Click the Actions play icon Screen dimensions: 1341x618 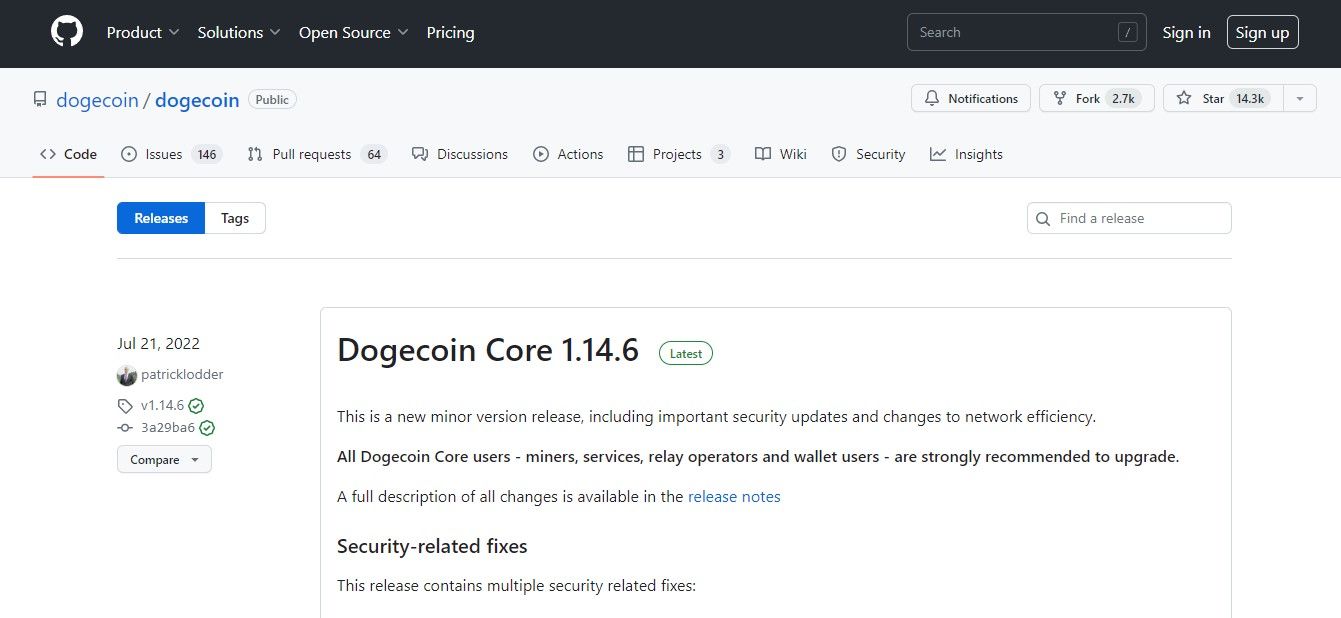pyautogui.click(x=541, y=154)
